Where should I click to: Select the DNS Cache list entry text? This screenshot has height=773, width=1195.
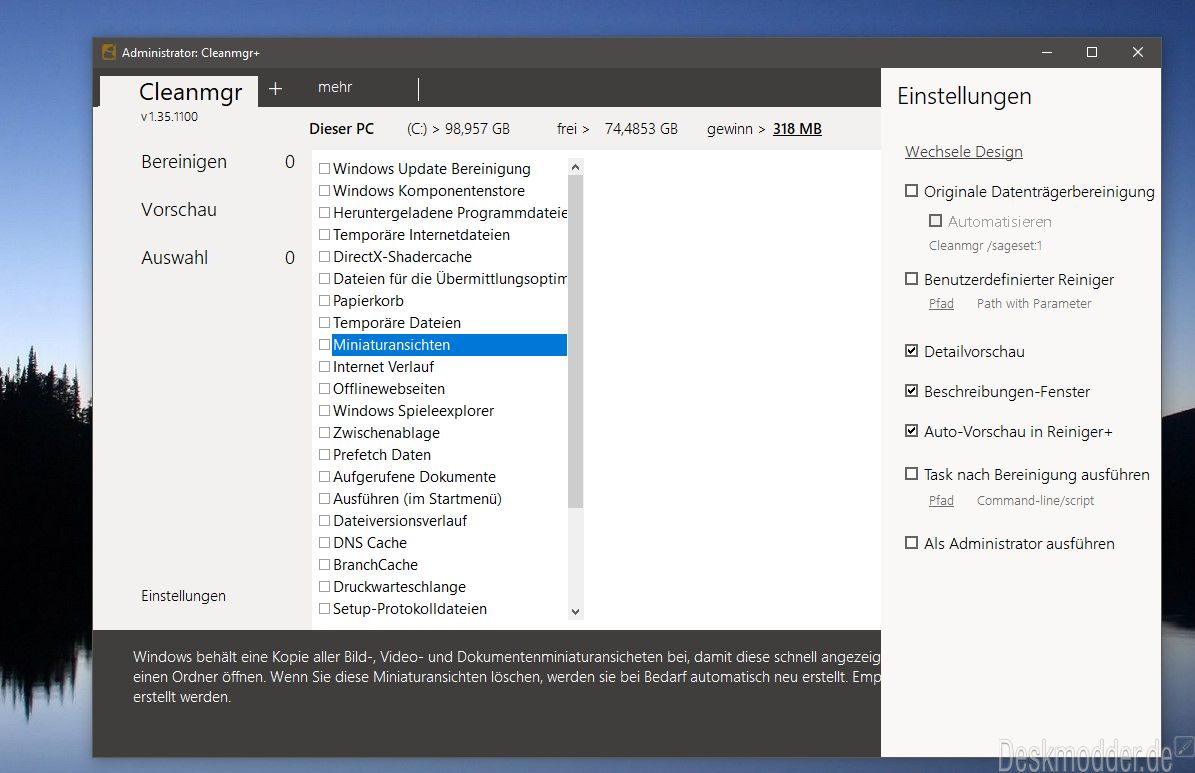370,543
